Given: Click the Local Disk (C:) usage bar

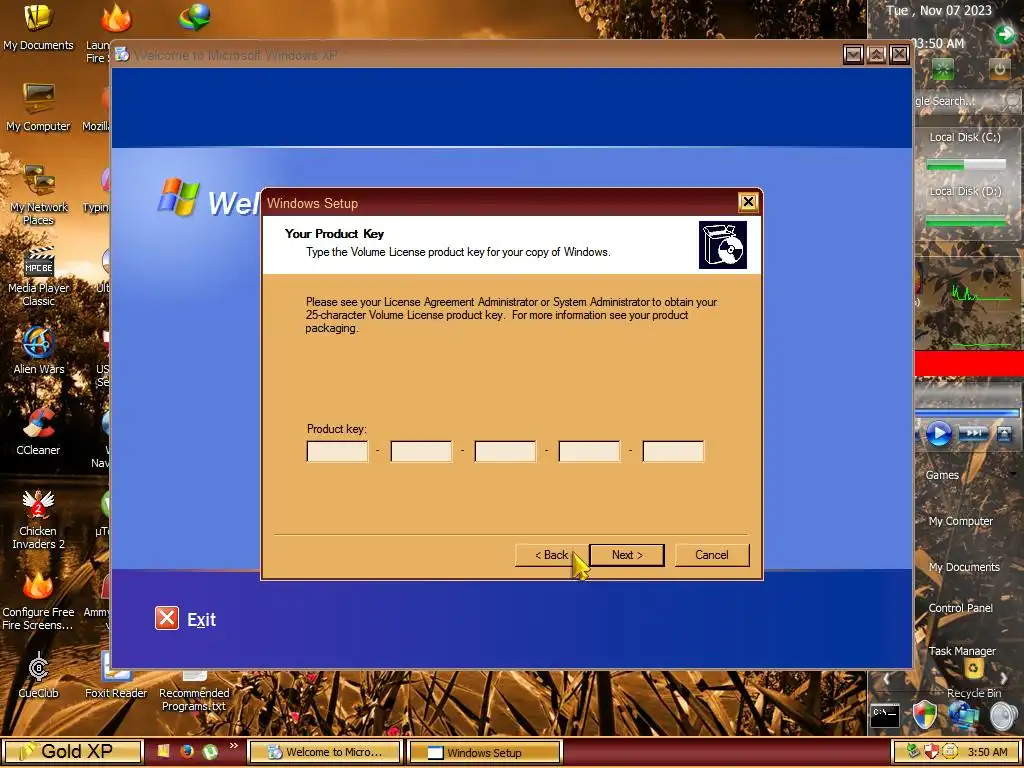Looking at the screenshot, I should [966, 166].
